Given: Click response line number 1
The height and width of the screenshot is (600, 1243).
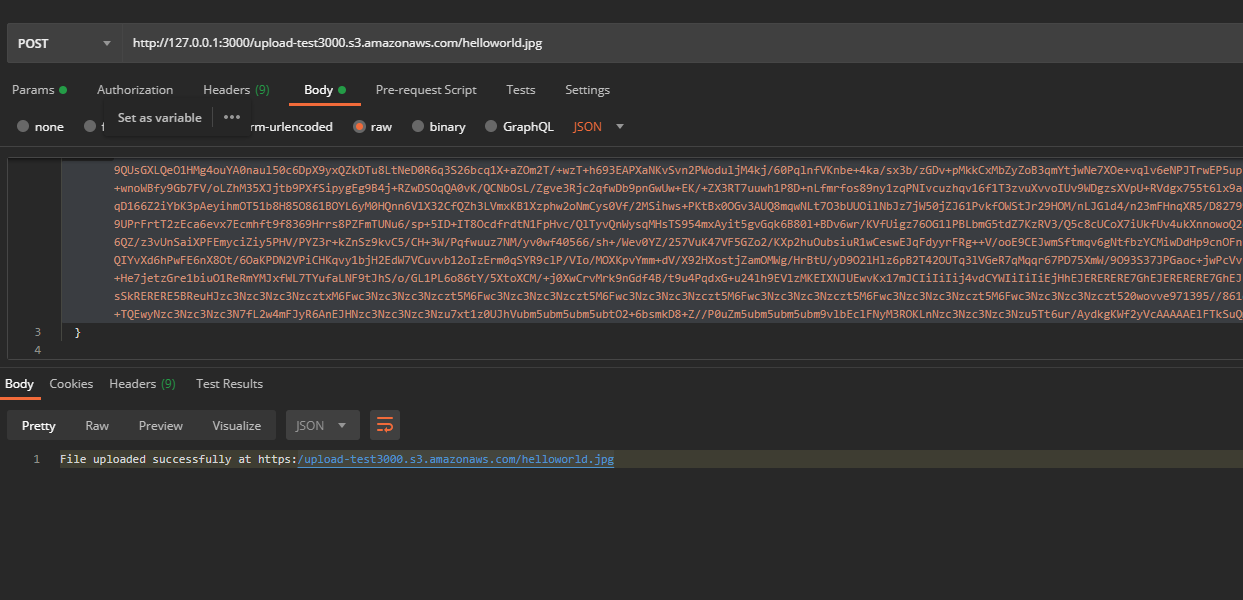Looking at the screenshot, I should click(x=36, y=459).
